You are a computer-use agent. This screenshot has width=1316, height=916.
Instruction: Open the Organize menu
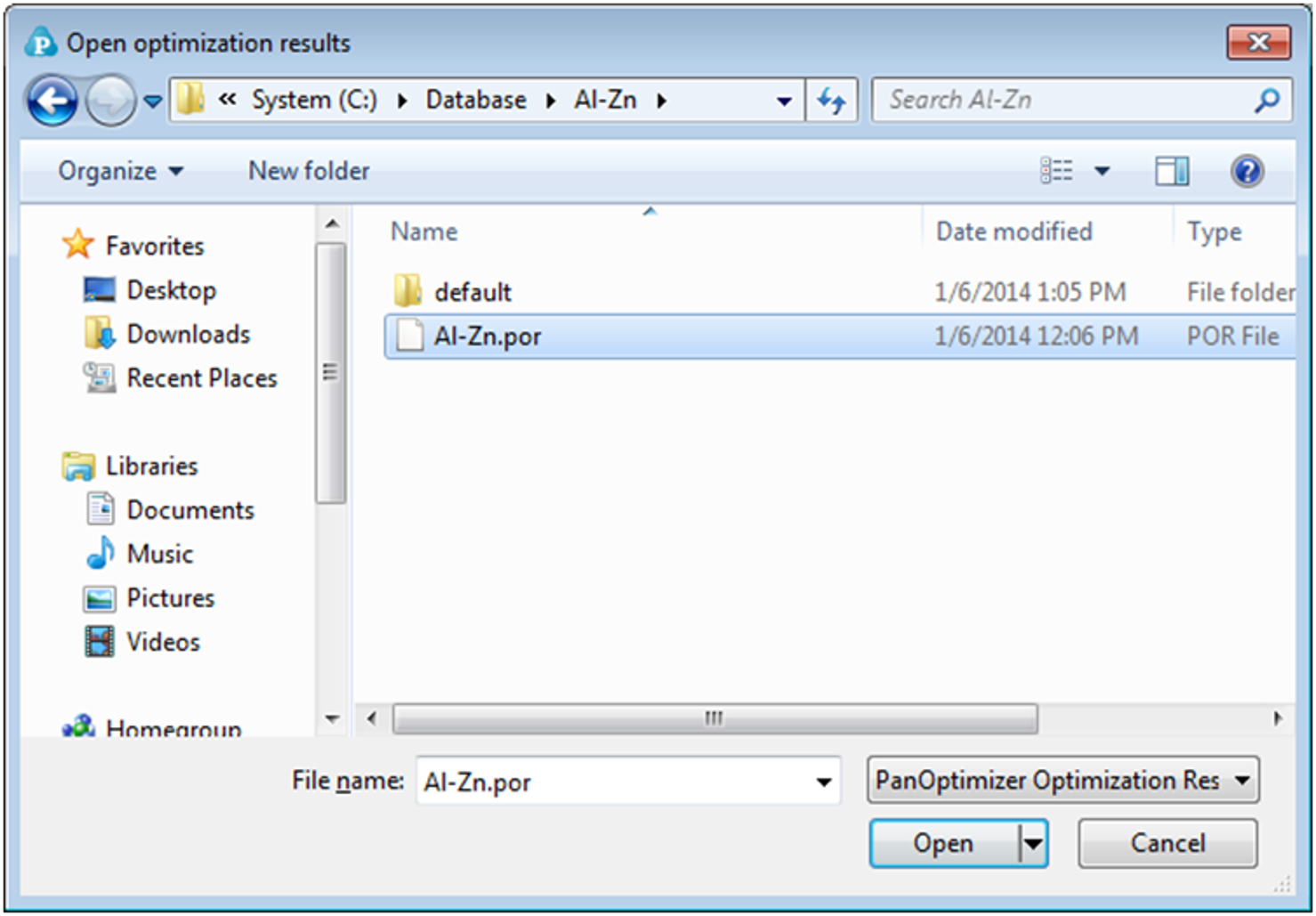point(120,171)
